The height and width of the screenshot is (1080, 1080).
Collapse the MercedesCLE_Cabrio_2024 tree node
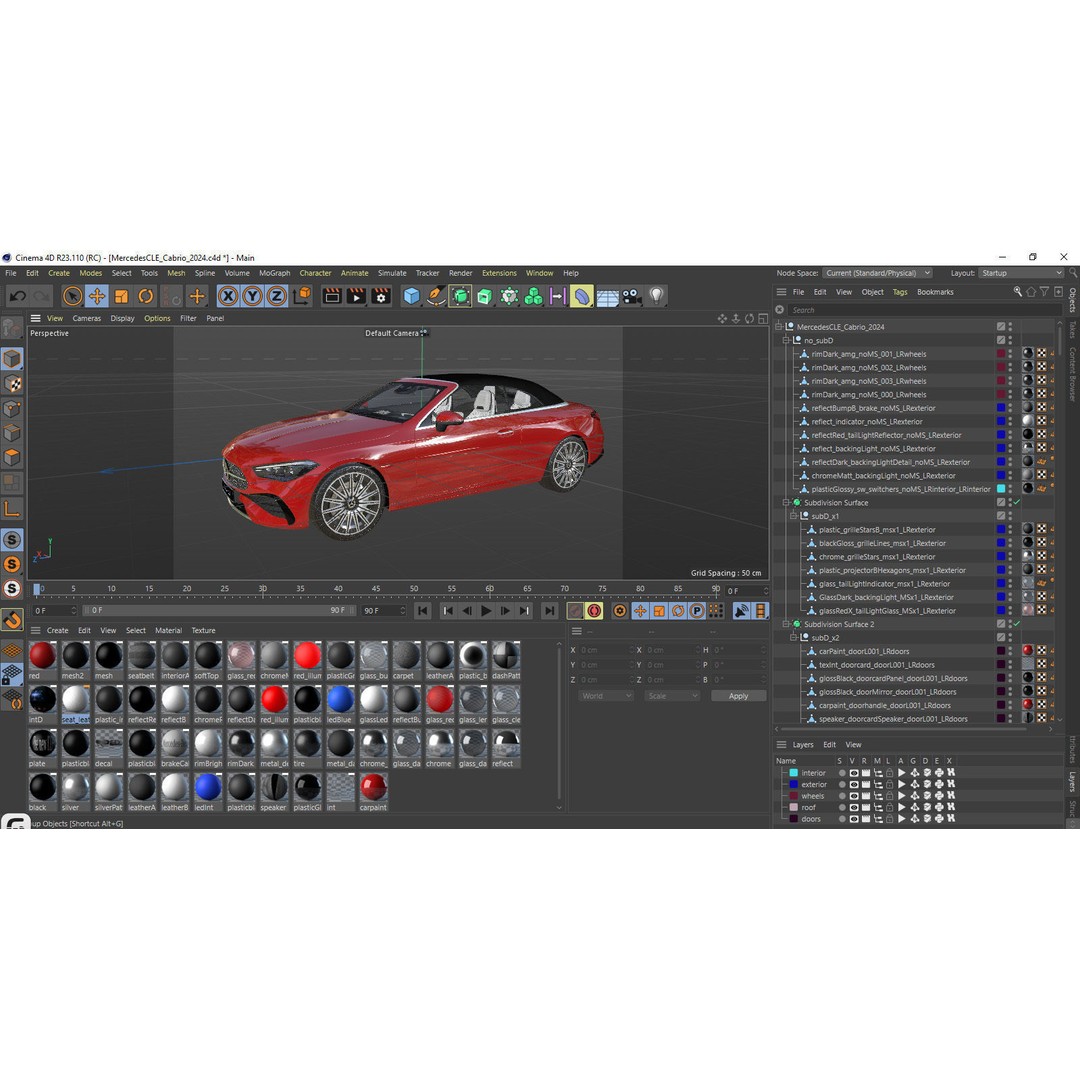pyautogui.click(x=779, y=326)
